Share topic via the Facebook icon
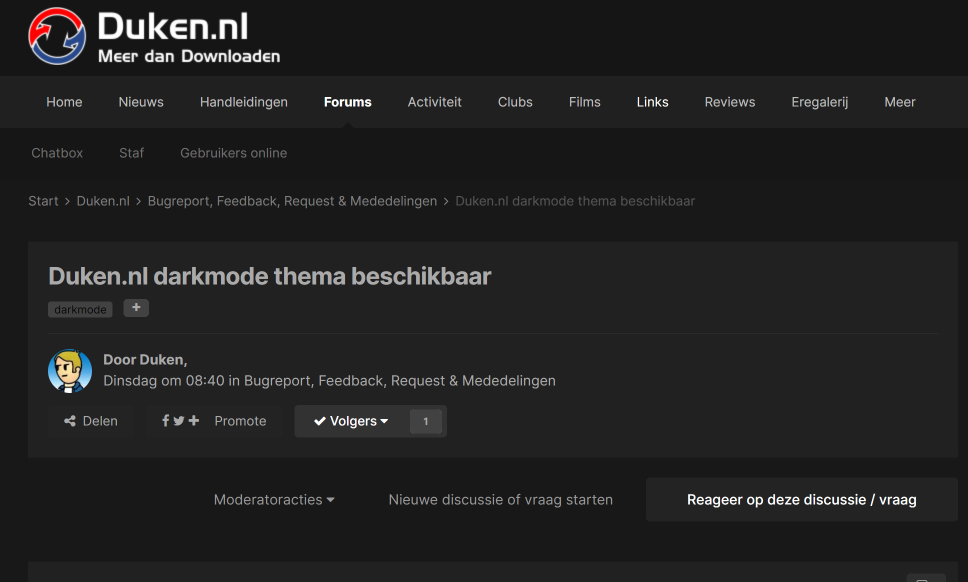 [165, 420]
